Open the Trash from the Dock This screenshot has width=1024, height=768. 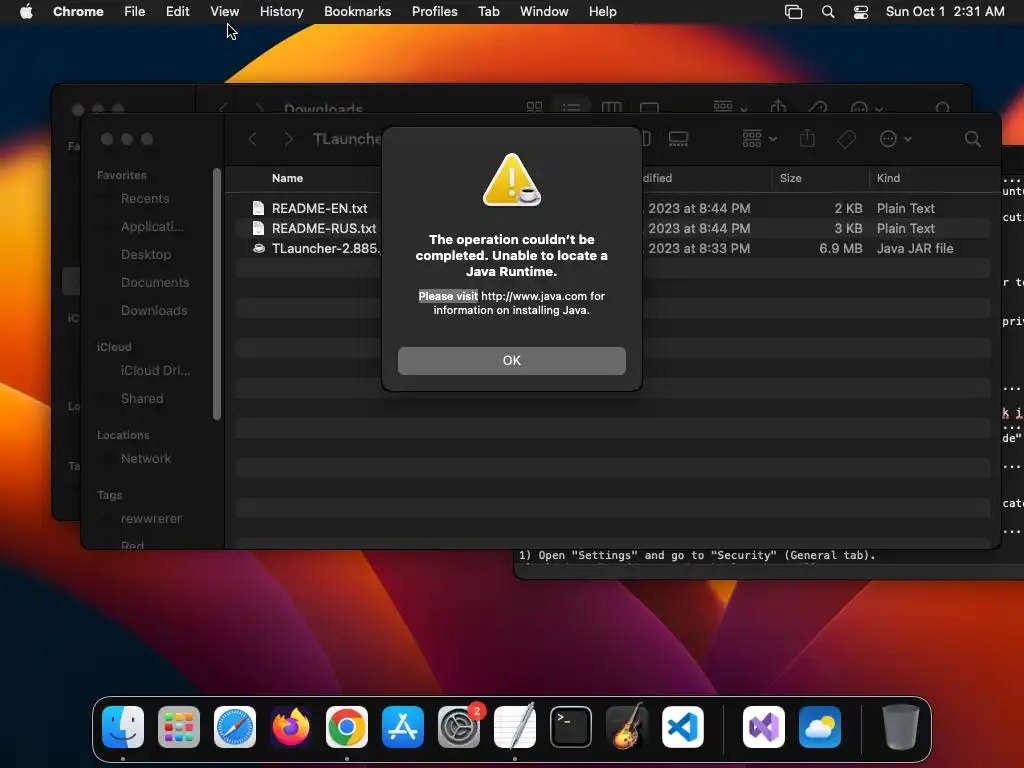pos(901,727)
